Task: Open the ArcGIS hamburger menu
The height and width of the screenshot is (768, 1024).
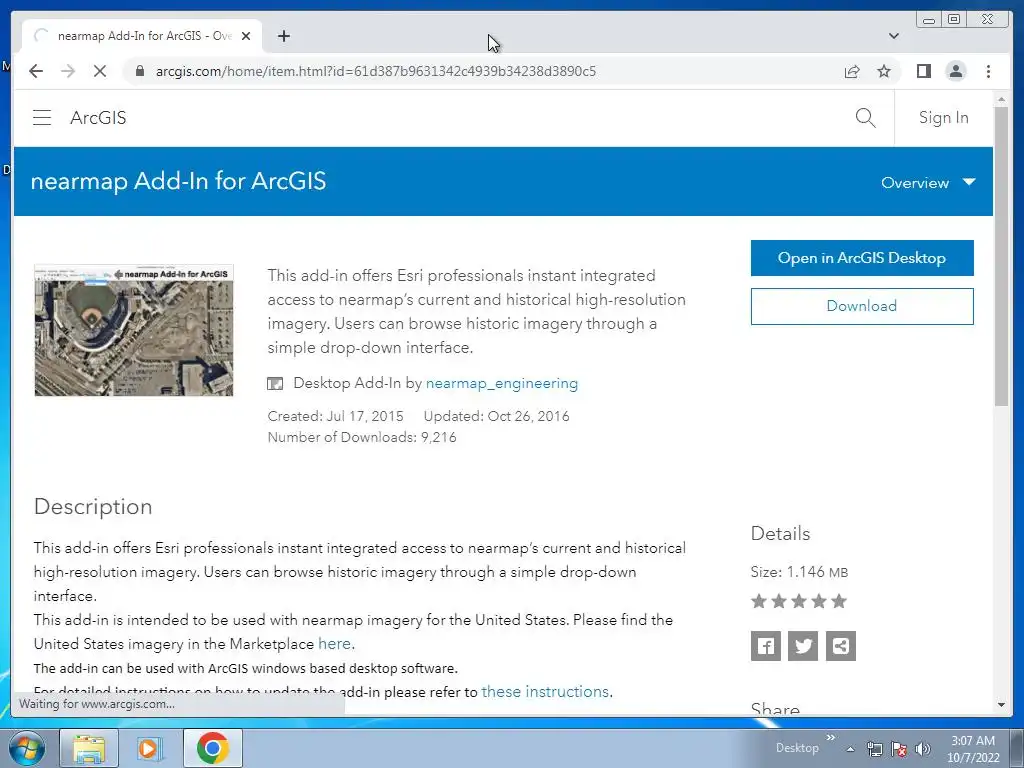Action: [x=42, y=118]
